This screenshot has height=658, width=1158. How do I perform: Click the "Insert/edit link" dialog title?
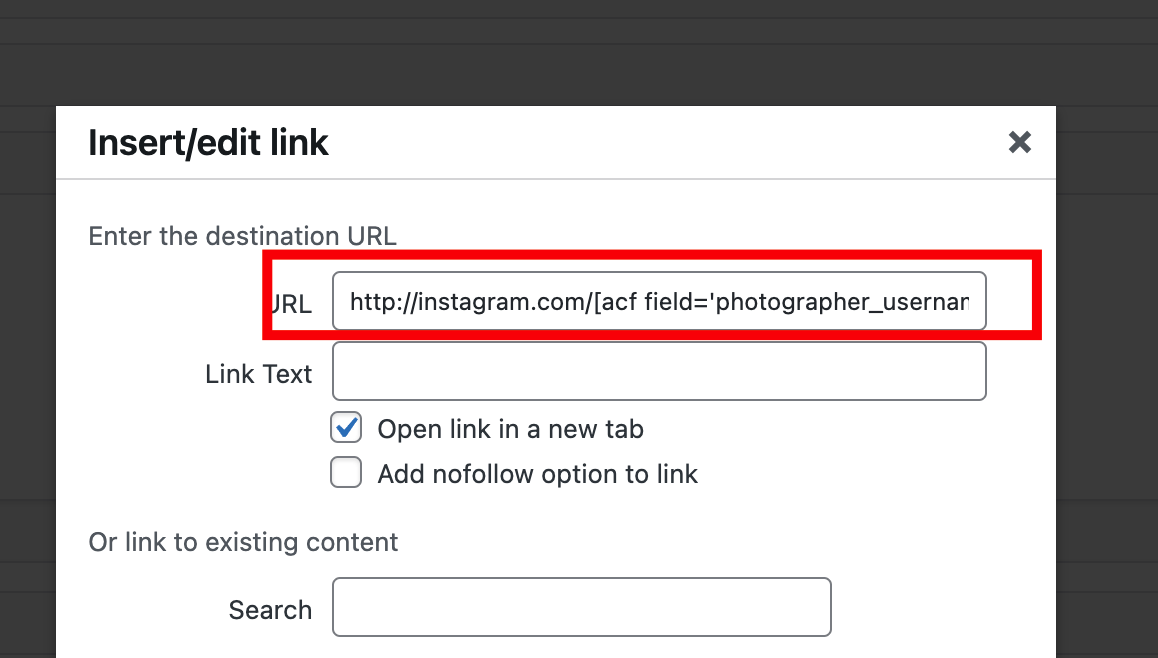pos(208,143)
